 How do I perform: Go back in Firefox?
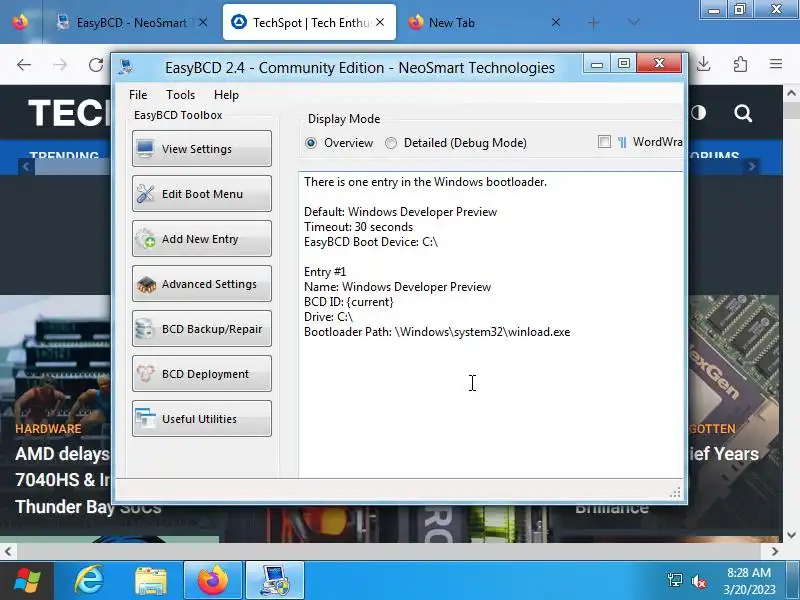24,64
